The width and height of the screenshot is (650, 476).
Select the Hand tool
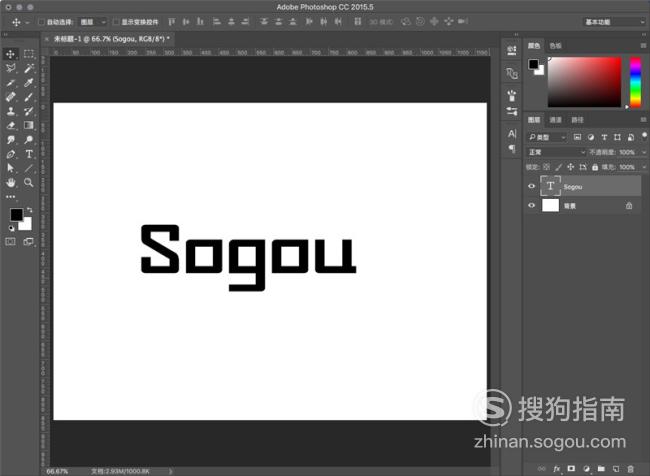10,182
